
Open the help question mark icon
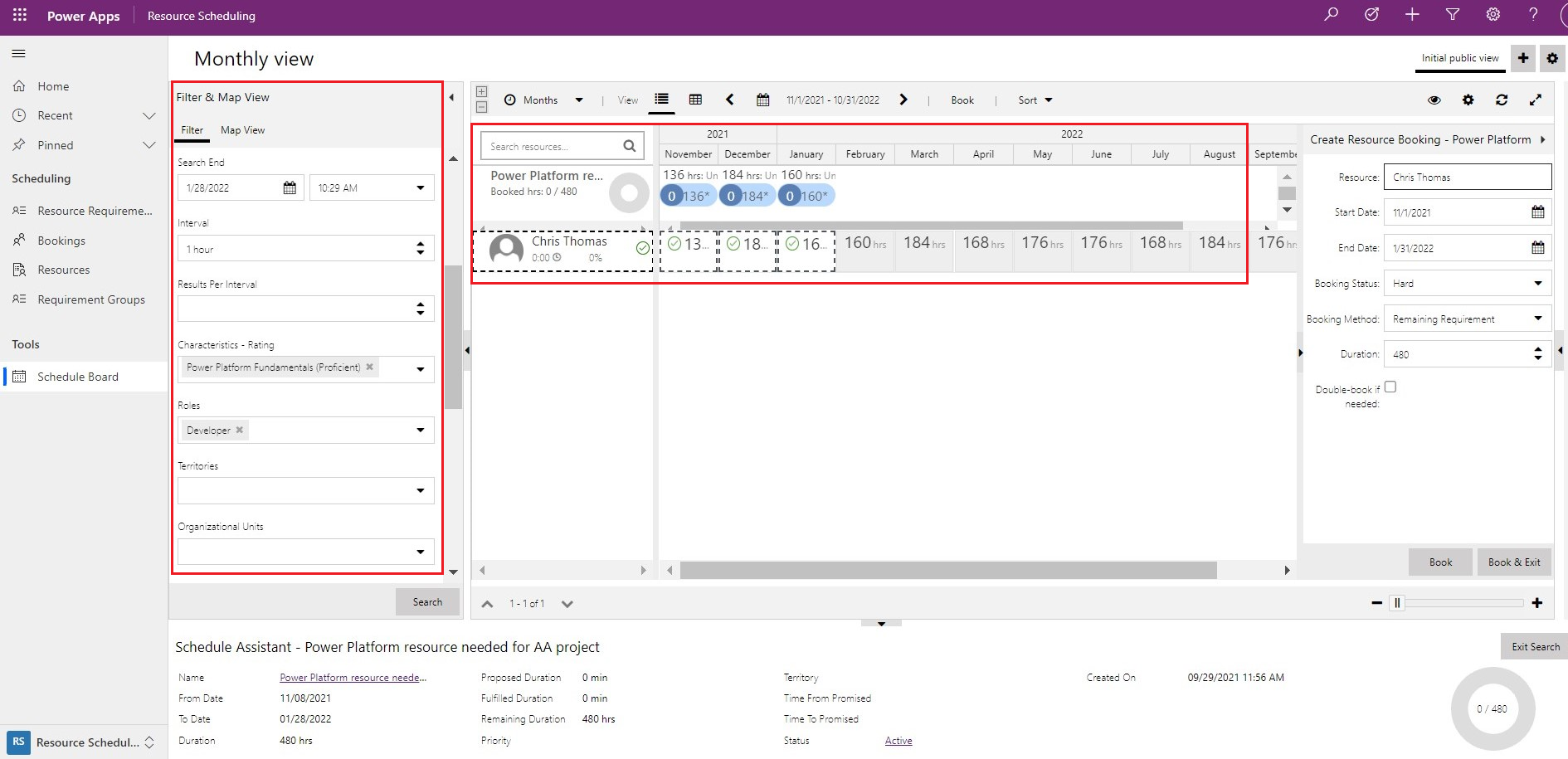1533,15
